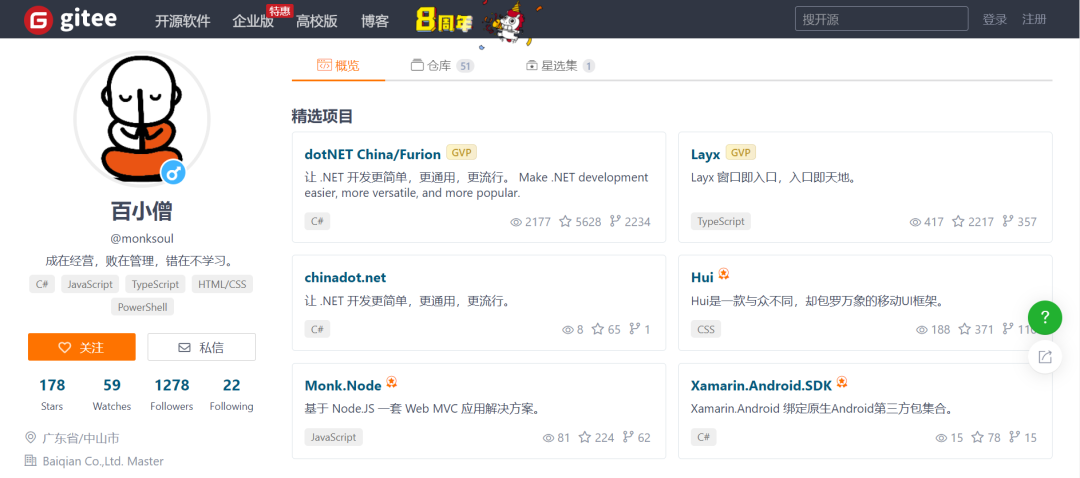This screenshot has width=1080, height=478.
Task: Click the 22 Following counter
Action: coord(231,395)
